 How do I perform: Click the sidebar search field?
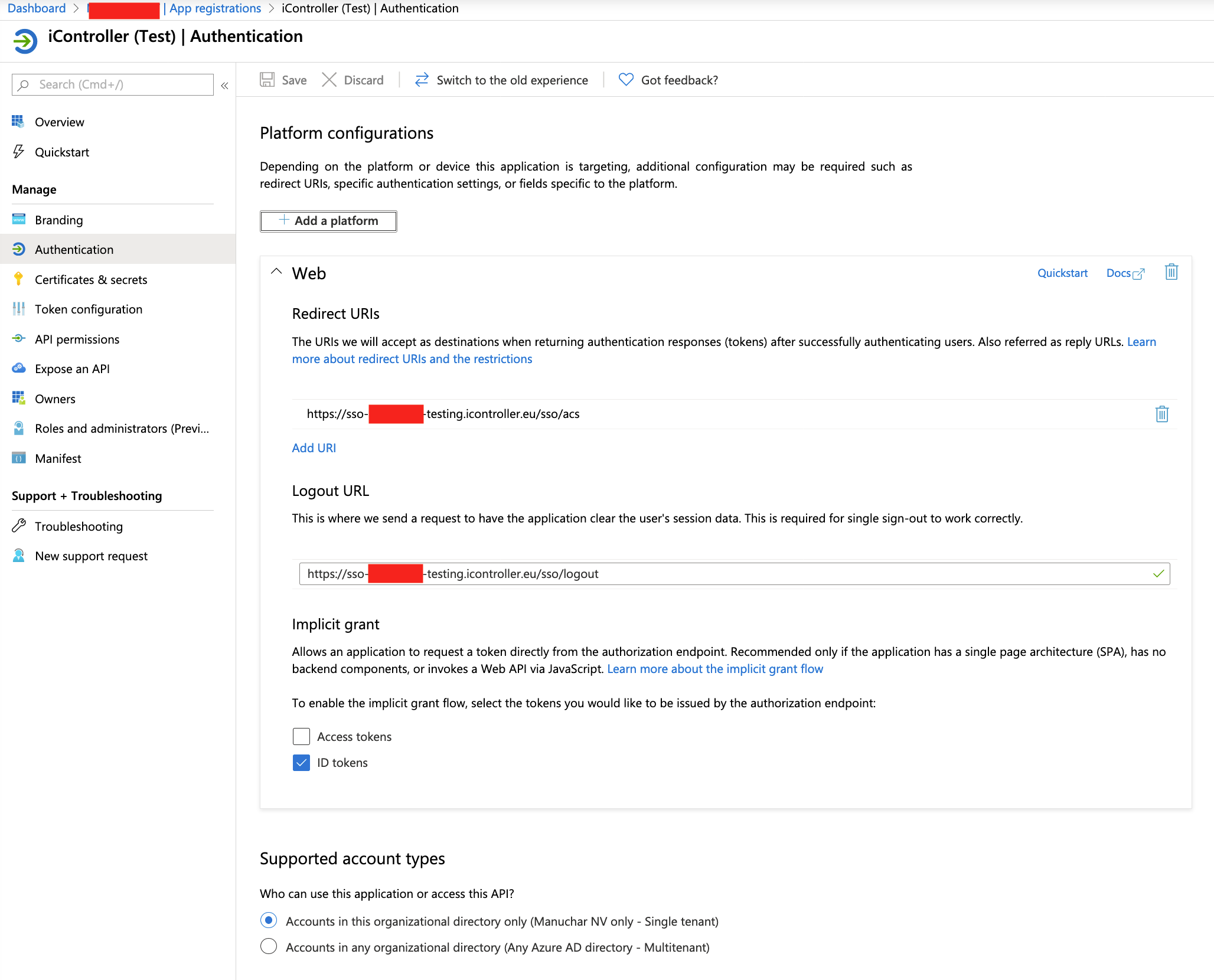[113, 84]
